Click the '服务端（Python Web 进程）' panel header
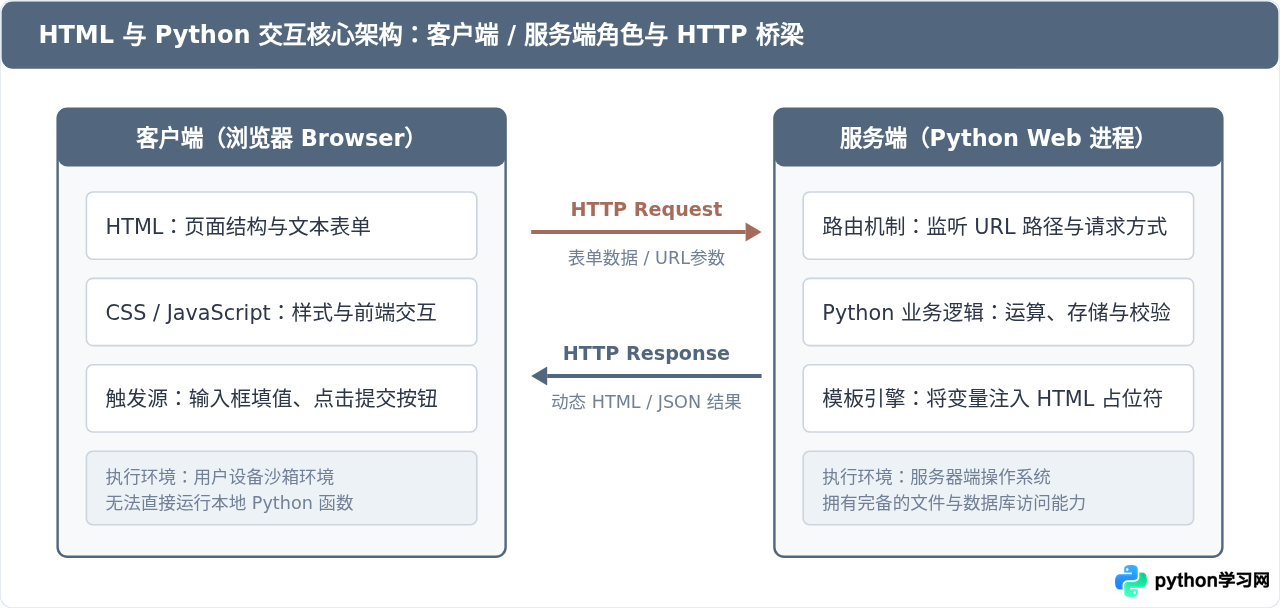Screen dimensions: 1280x608 tap(998, 138)
